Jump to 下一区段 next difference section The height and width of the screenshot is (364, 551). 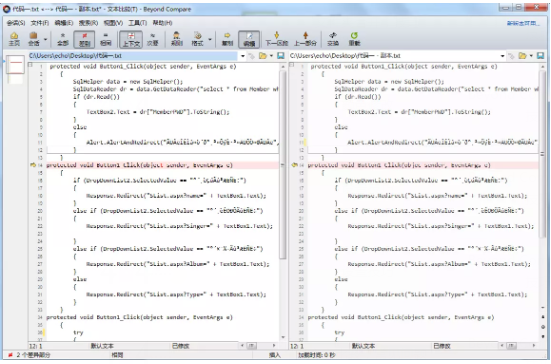coord(277,39)
